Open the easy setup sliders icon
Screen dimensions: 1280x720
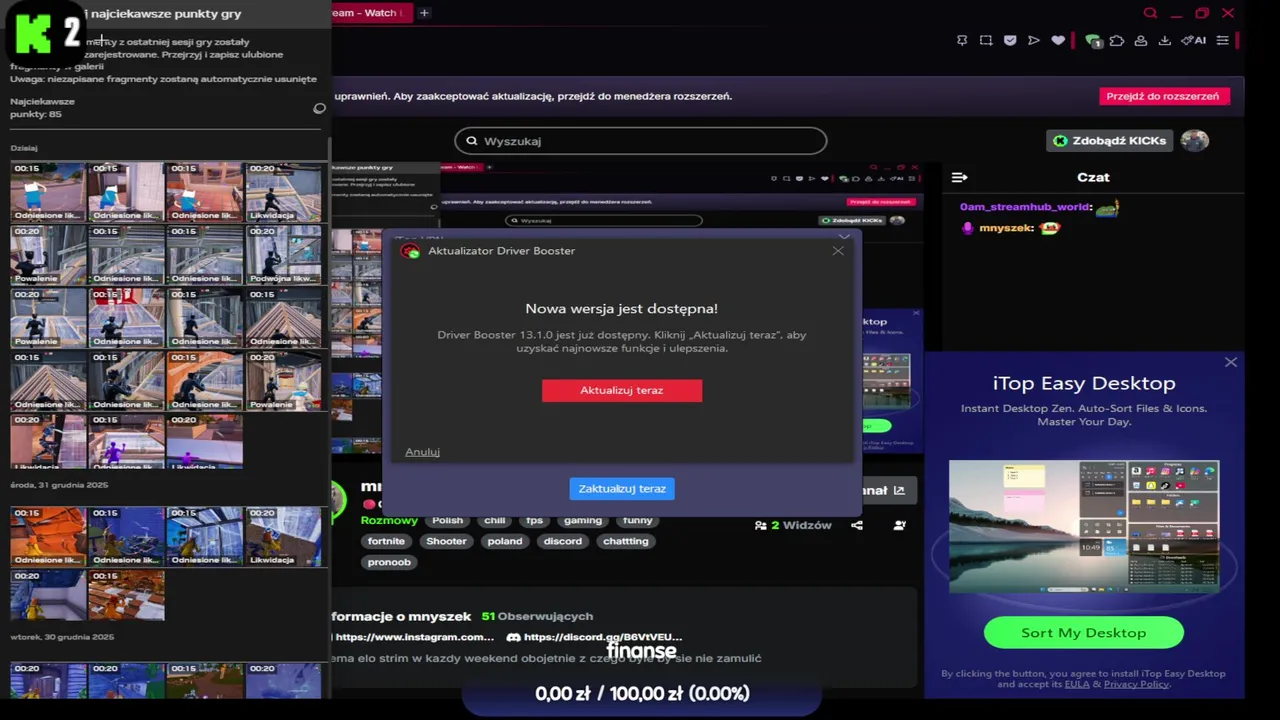point(1222,40)
